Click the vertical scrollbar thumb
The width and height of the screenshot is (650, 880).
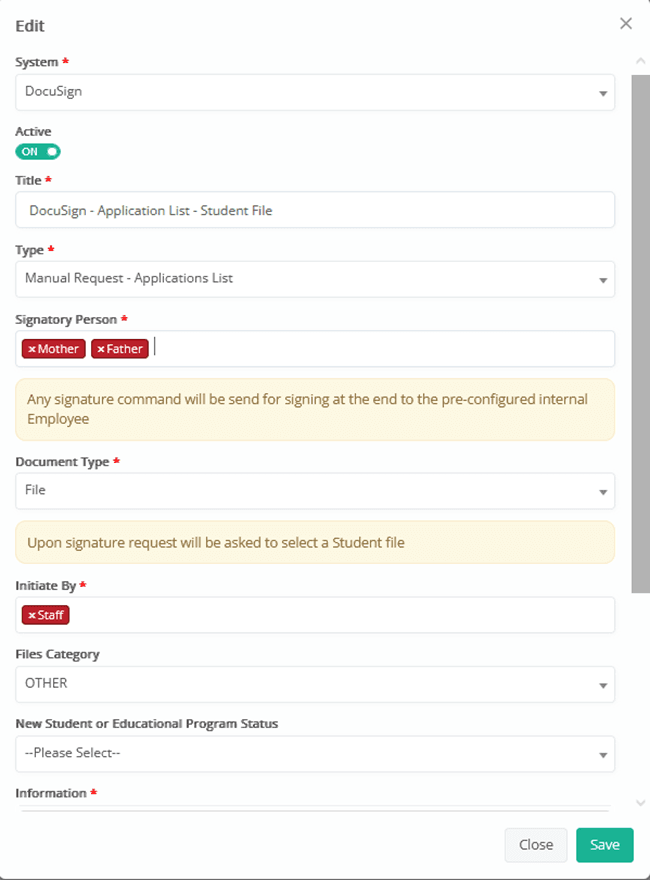(x=640, y=333)
